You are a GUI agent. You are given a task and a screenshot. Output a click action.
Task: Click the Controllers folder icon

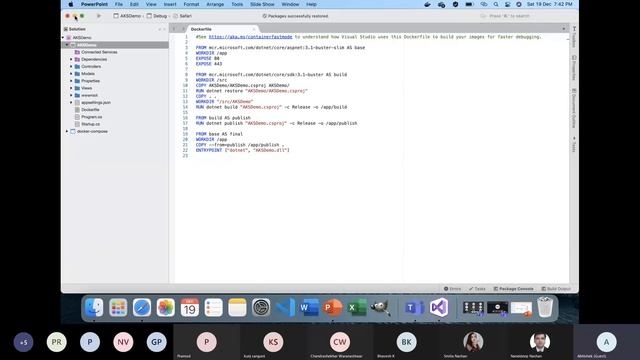(x=77, y=67)
